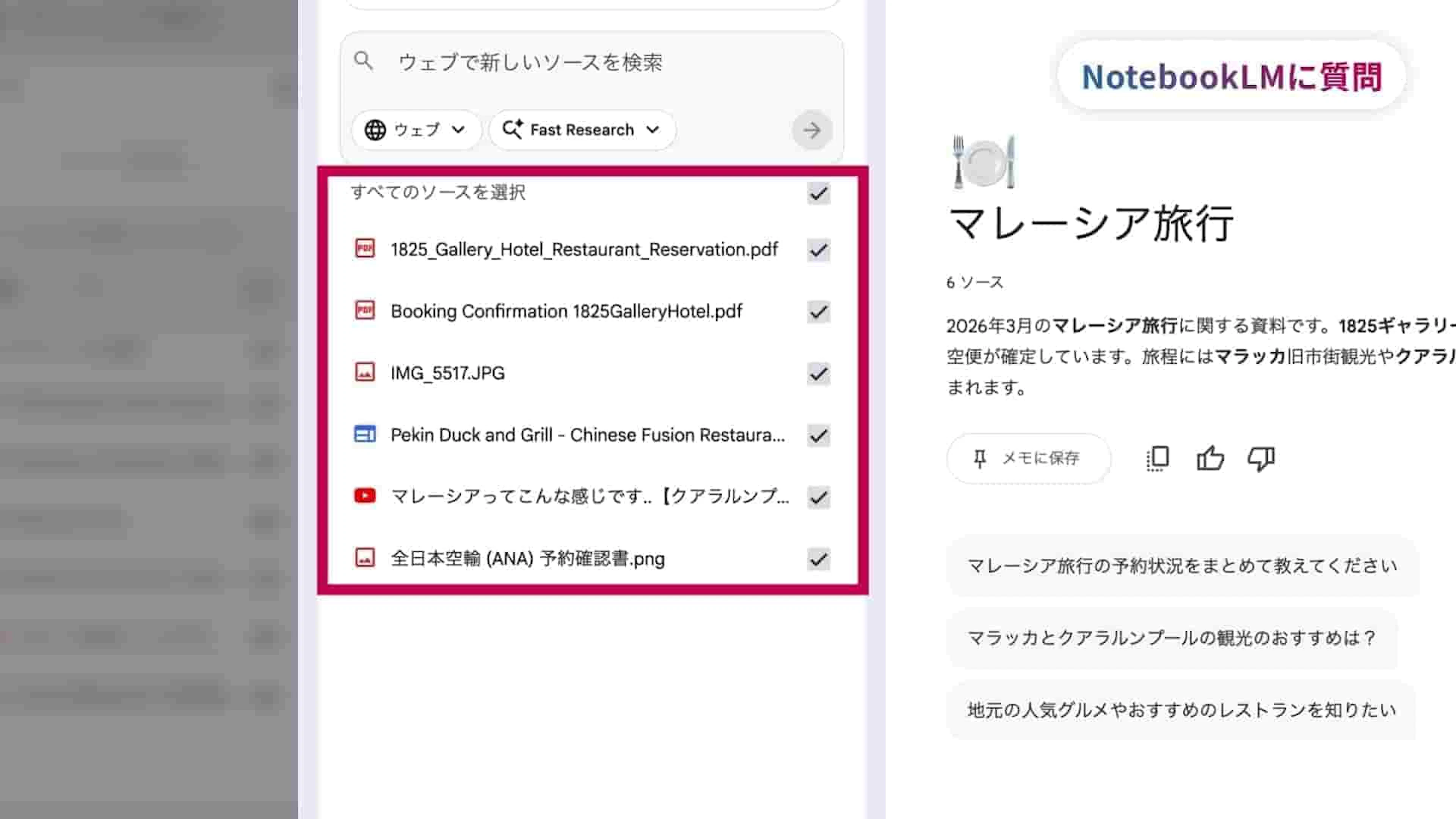
Task: Open the Pekin Duck and Grill source
Action: [x=587, y=435]
